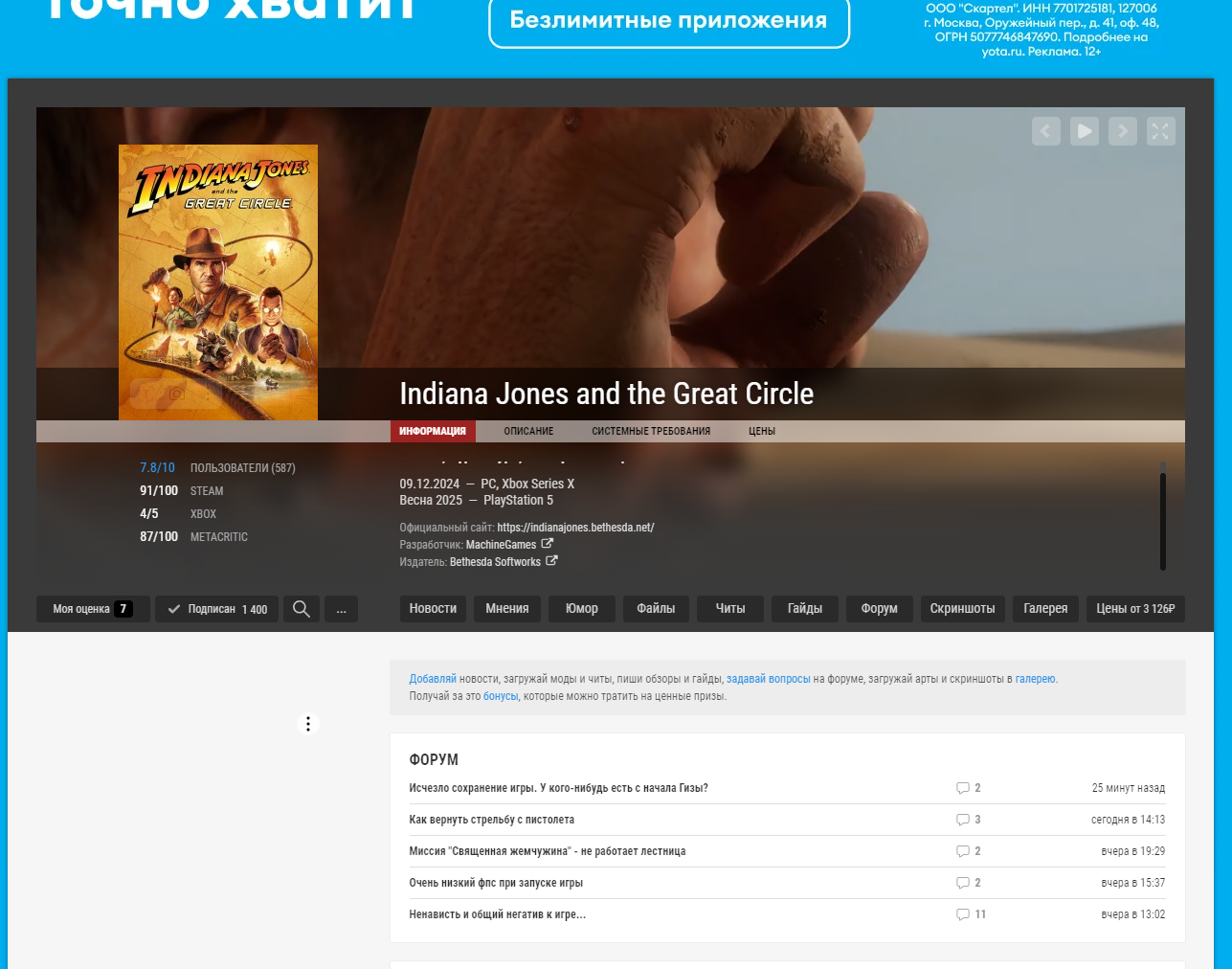Switch to the "Описание" tab
1232x969 pixels.
click(529, 431)
